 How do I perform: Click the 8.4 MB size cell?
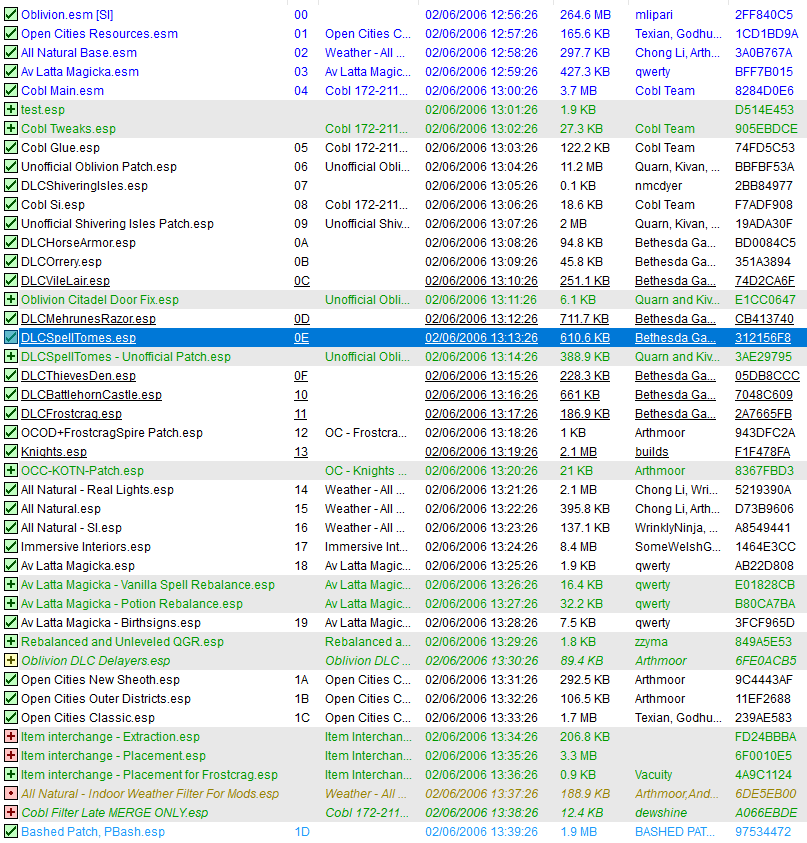point(578,547)
